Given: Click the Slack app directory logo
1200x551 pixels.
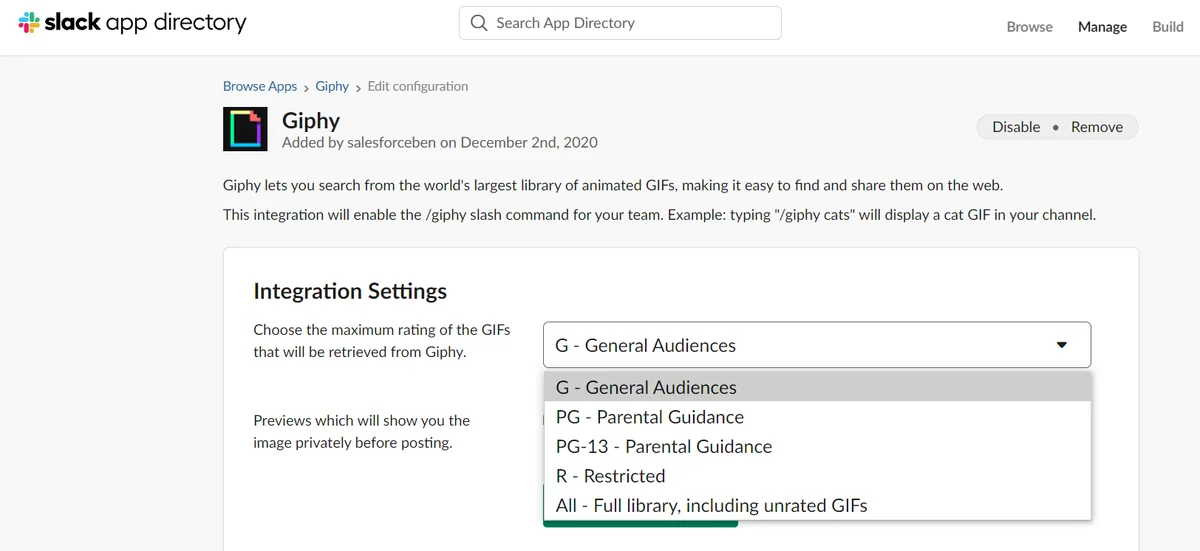Looking at the screenshot, I should point(132,23).
